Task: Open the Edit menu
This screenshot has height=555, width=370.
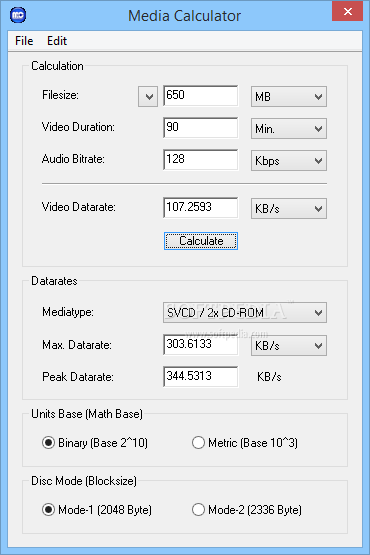Action: click(57, 41)
